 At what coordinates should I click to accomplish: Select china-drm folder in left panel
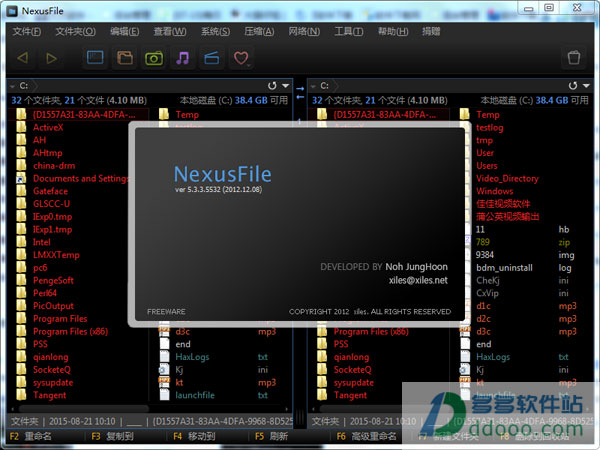(54, 166)
